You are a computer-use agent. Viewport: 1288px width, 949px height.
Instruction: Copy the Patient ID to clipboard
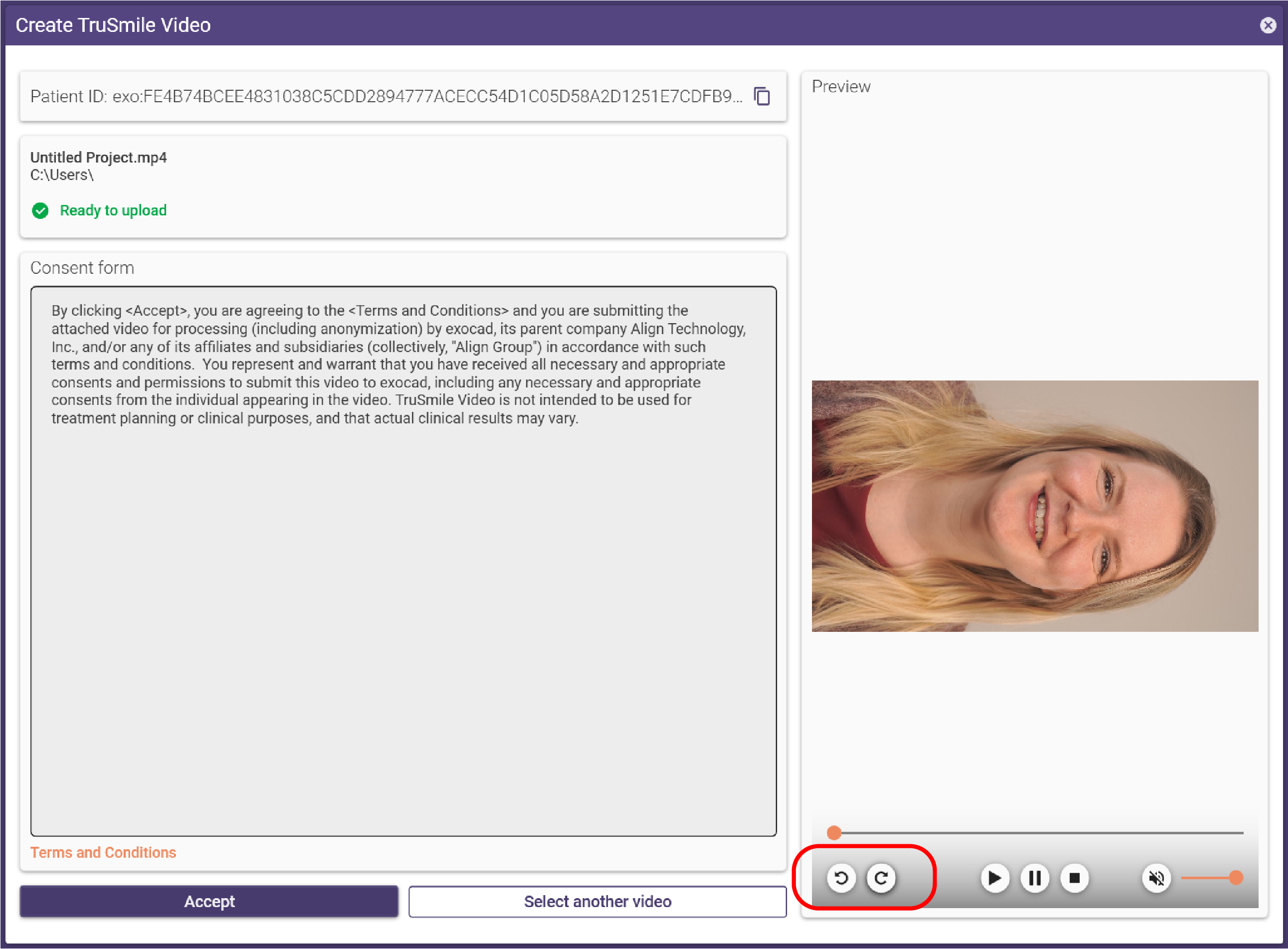point(762,96)
